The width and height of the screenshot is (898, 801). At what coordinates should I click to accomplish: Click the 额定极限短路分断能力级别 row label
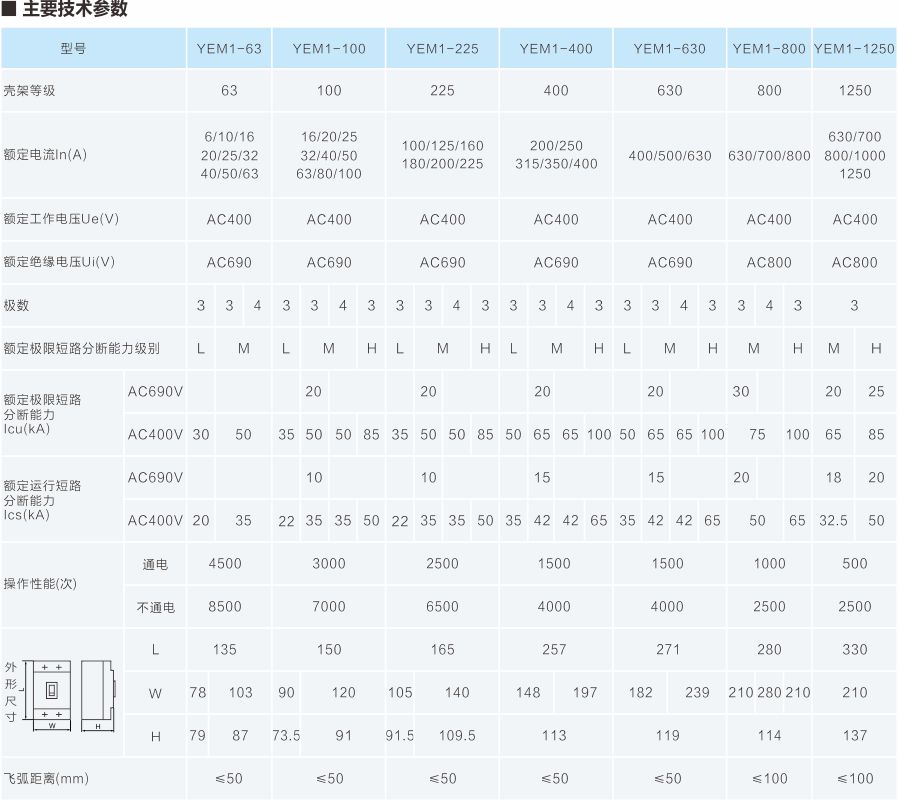click(x=81, y=348)
